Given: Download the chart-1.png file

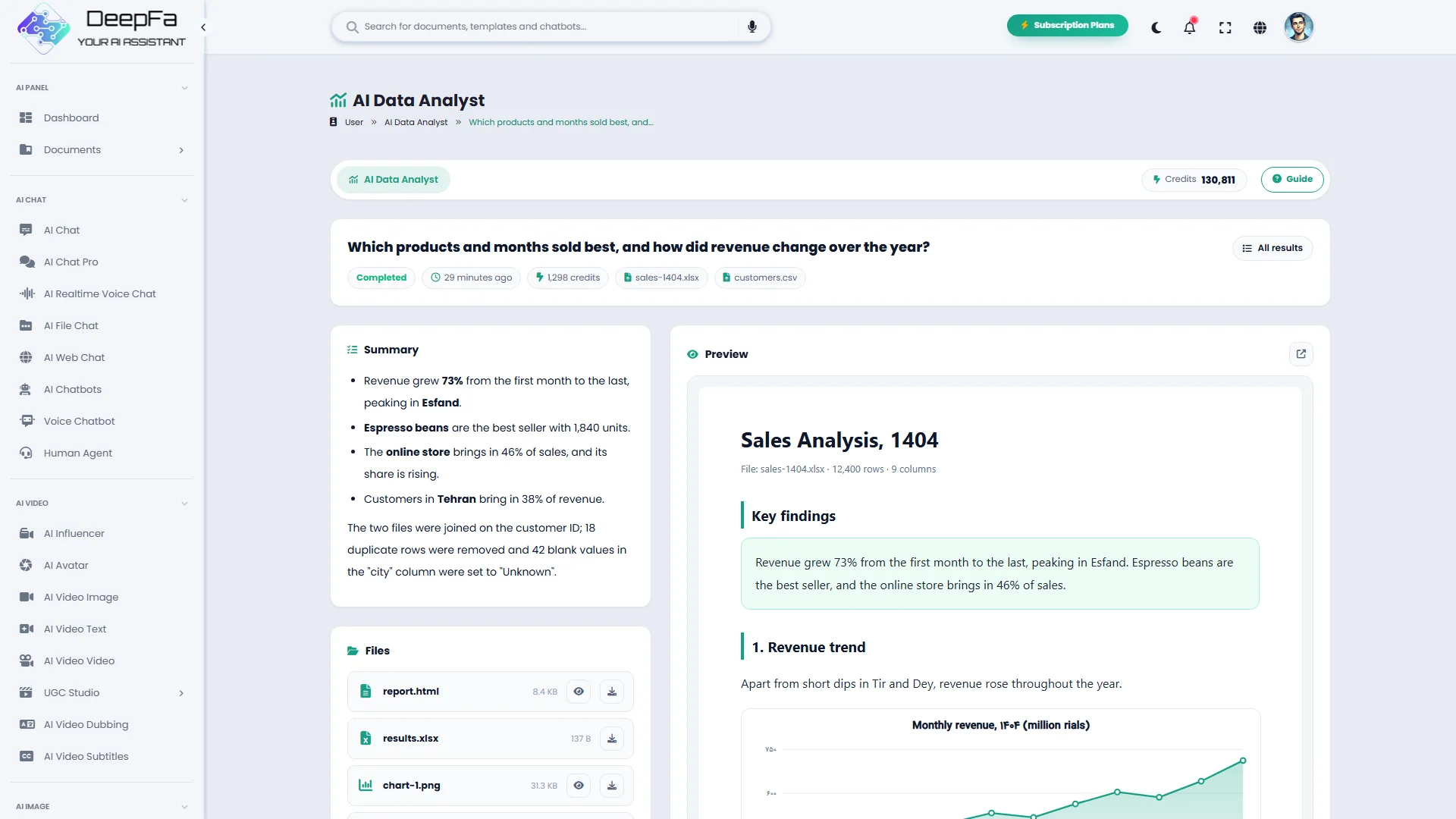Looking at the screenshot, I should [612, 786].
